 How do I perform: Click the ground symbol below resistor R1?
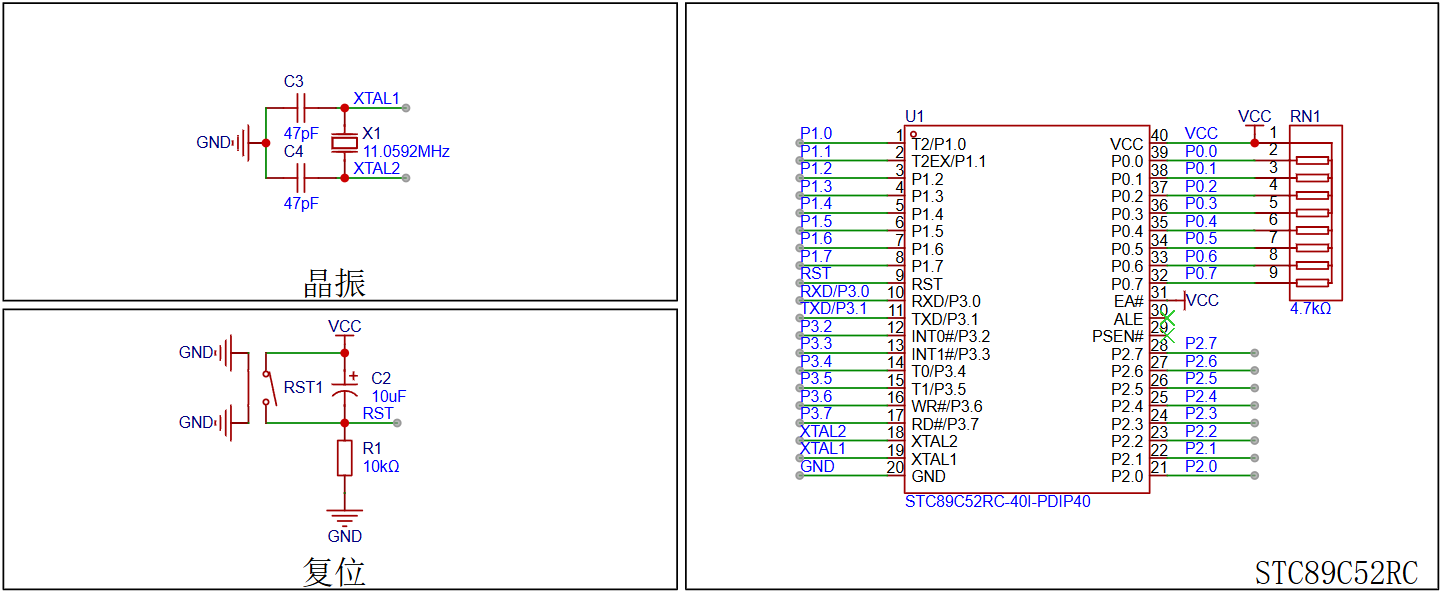[x=345, y=518]
